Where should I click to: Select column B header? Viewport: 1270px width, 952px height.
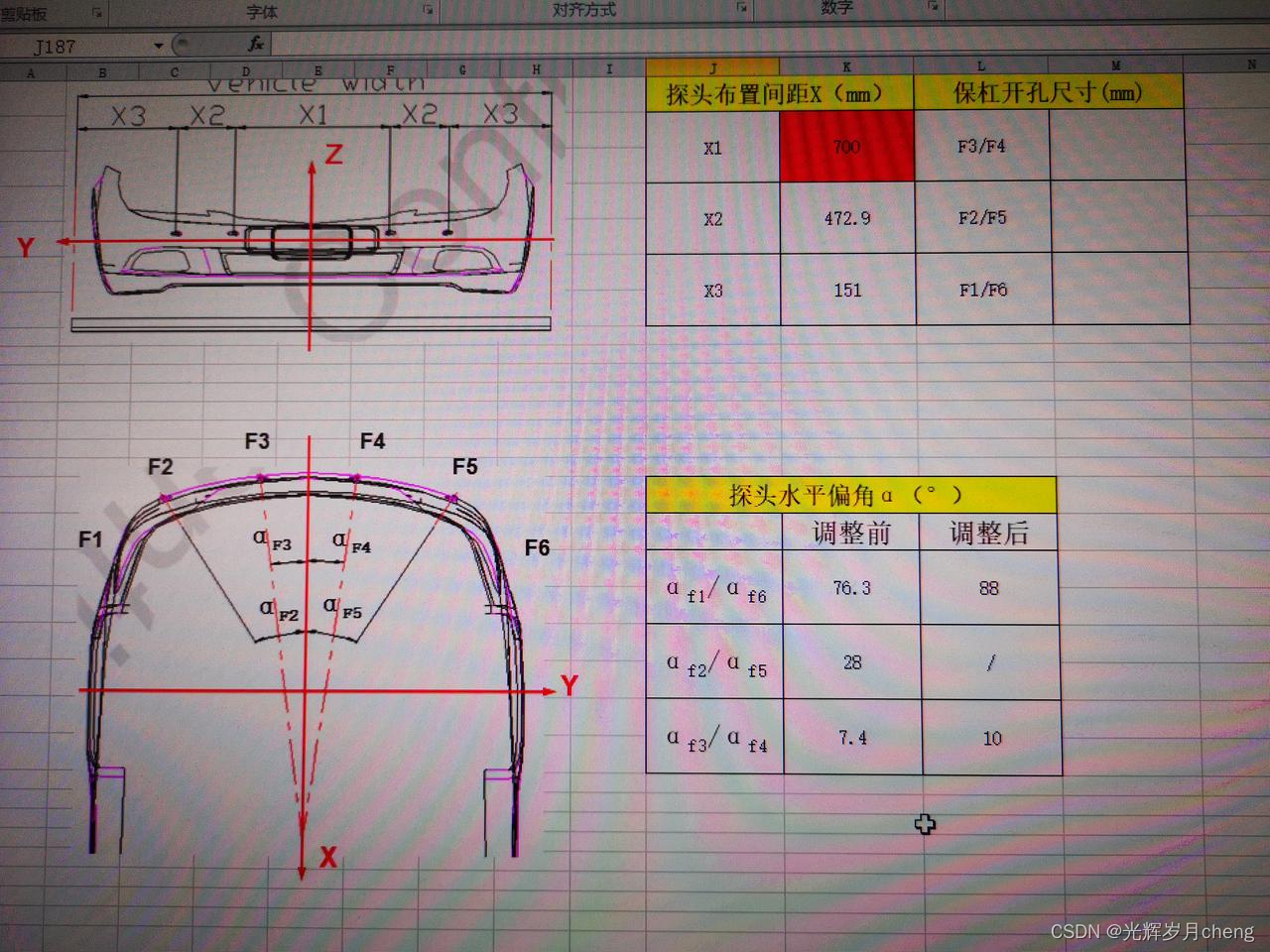(x=102, y=72)
